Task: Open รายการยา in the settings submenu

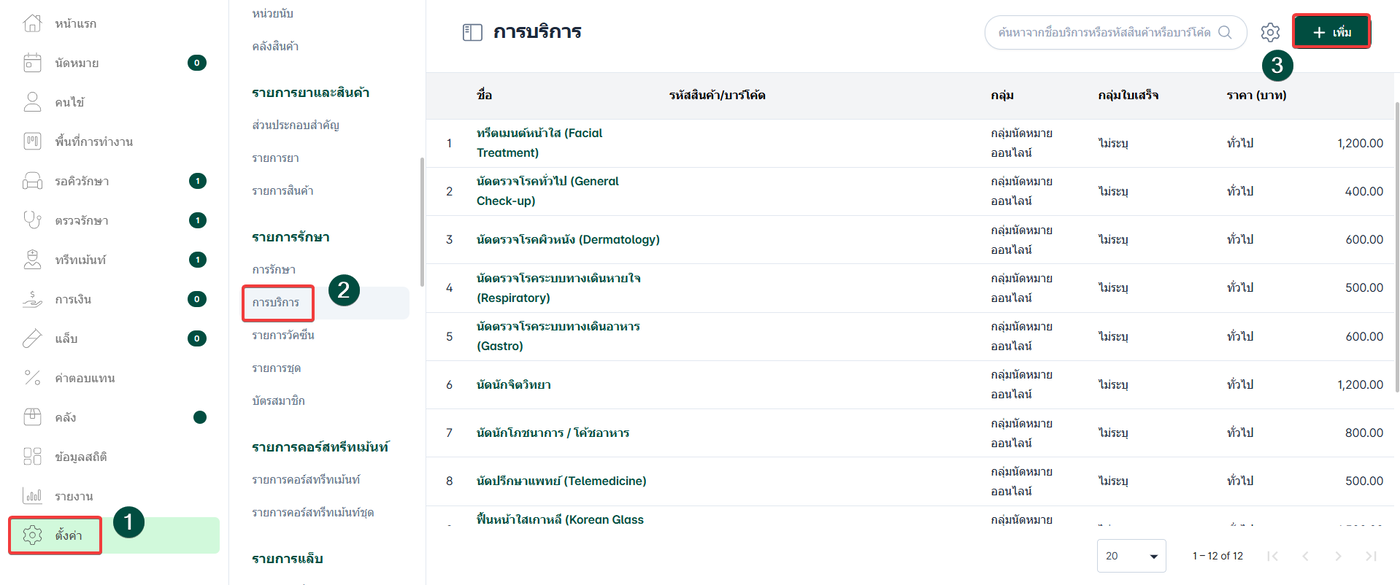Action: click(276, 158)
